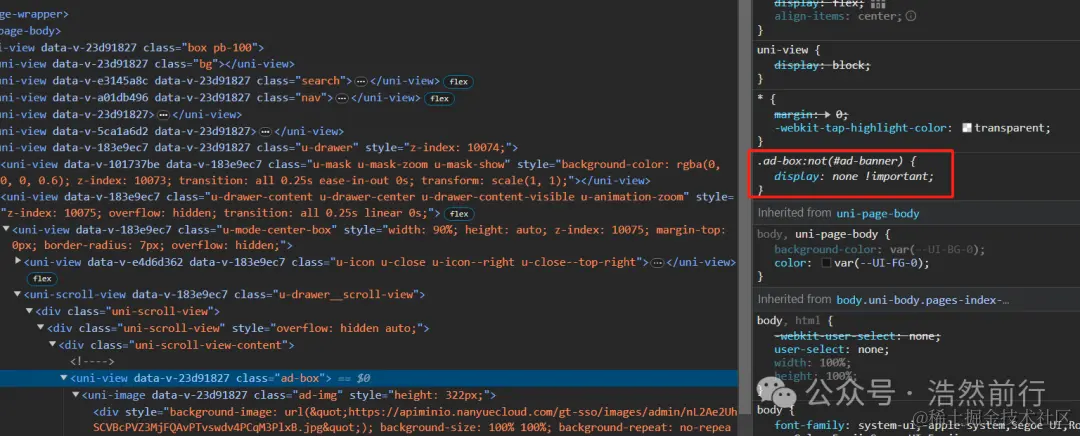Collapse the uni-scroll-view-content div

tap(52, 344)
